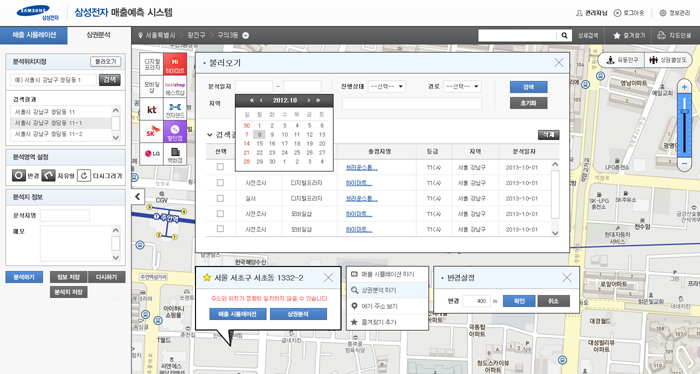Click down arrow of dialog results table
This screenshot has width=700, height=374.
[555, 233]
